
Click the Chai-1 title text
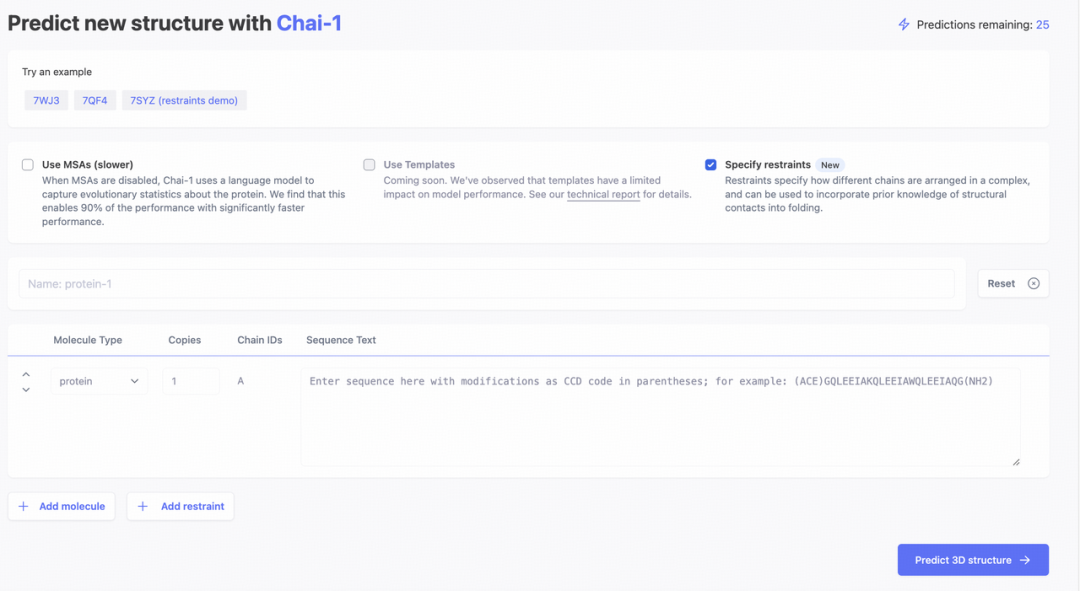pos(309,23)
